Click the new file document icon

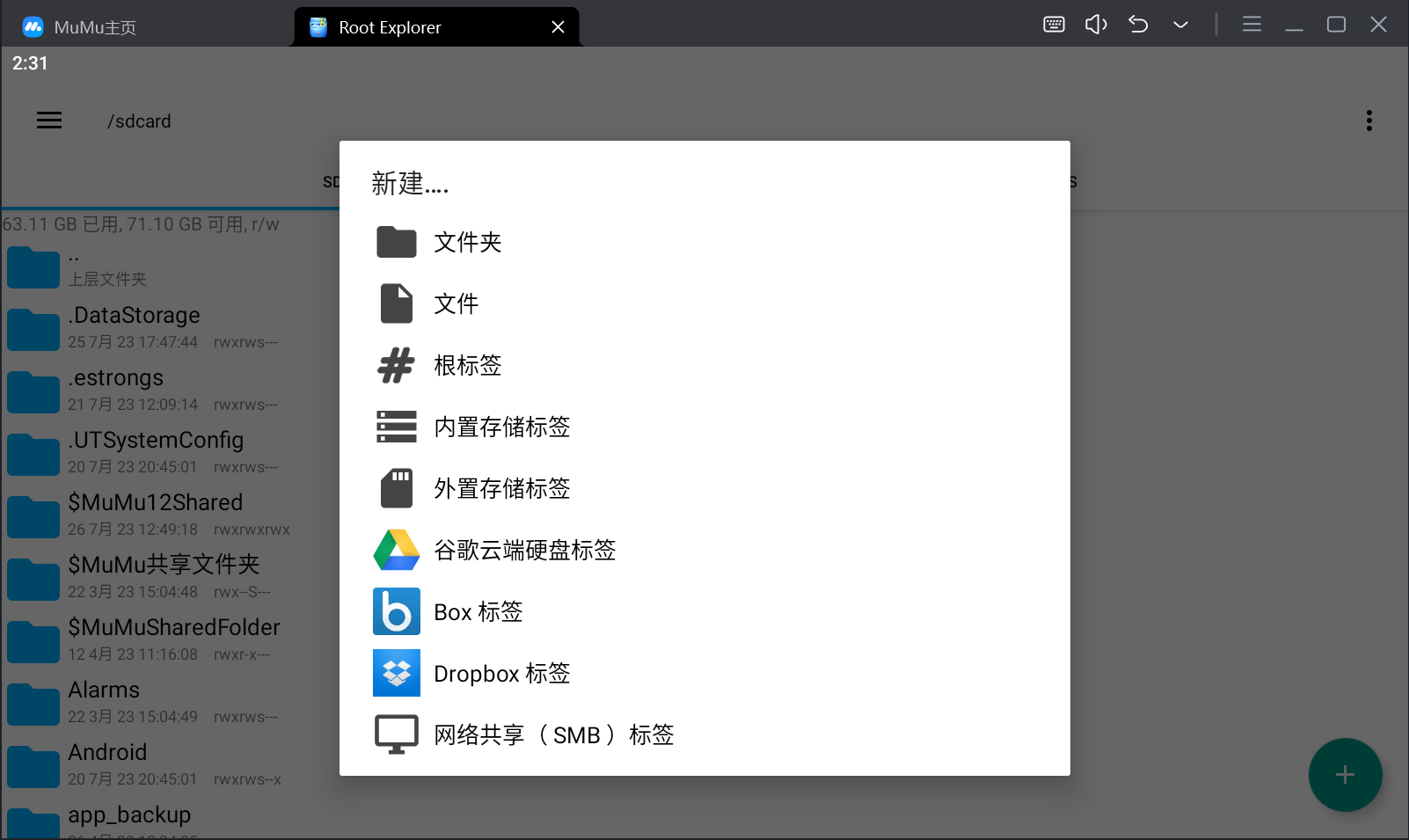(x=397, y=303)
